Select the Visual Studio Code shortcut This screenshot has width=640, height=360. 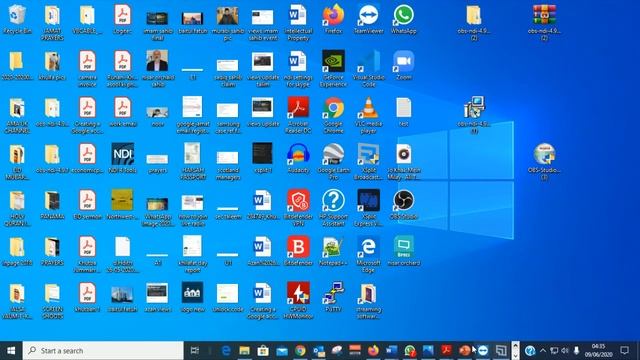point(368,68)
